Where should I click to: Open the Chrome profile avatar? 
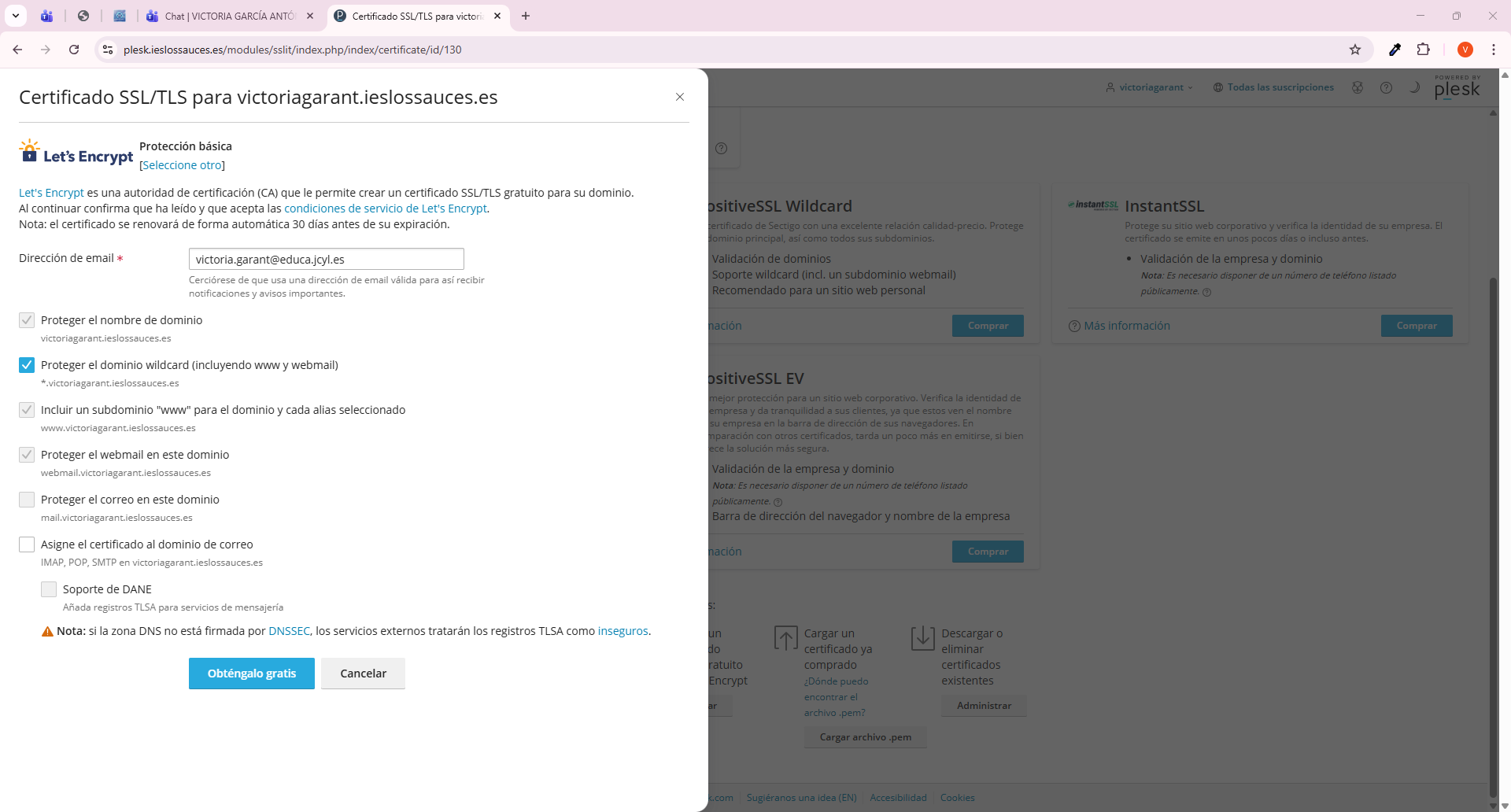coord(1465,50)
